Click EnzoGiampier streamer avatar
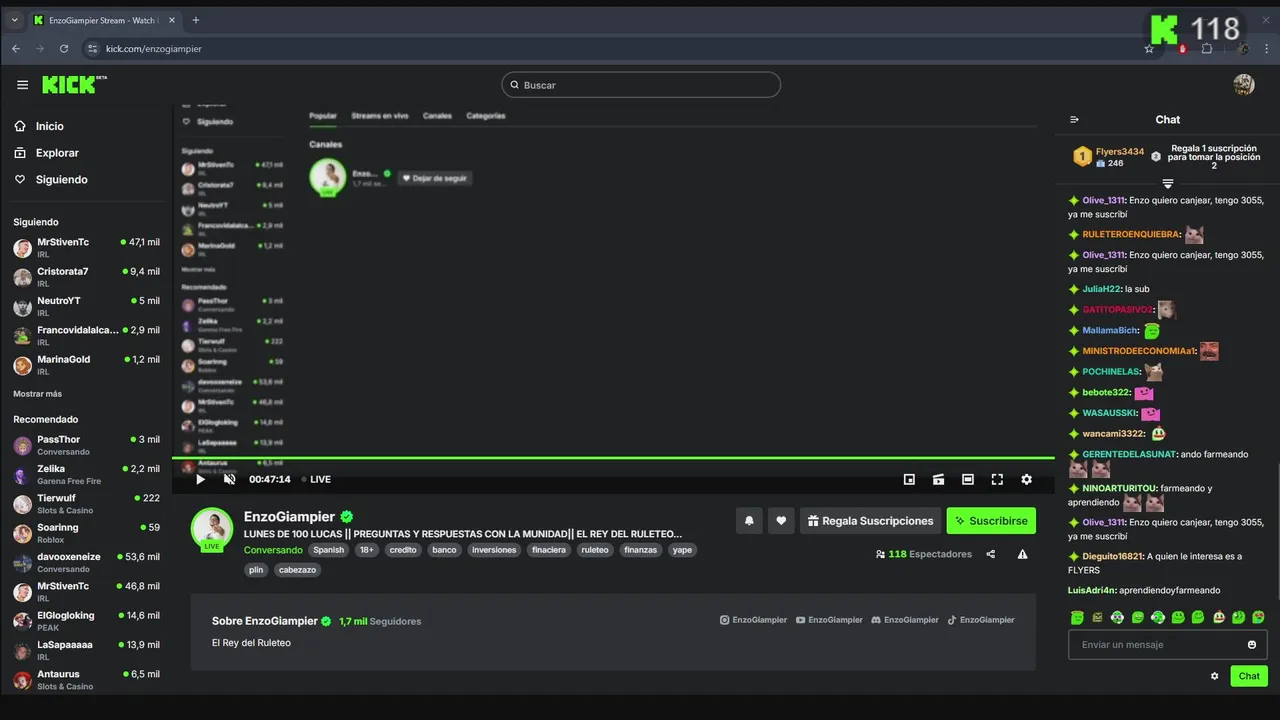The height and width of the screenshot is (720, 1280). (x=212, y=528)
